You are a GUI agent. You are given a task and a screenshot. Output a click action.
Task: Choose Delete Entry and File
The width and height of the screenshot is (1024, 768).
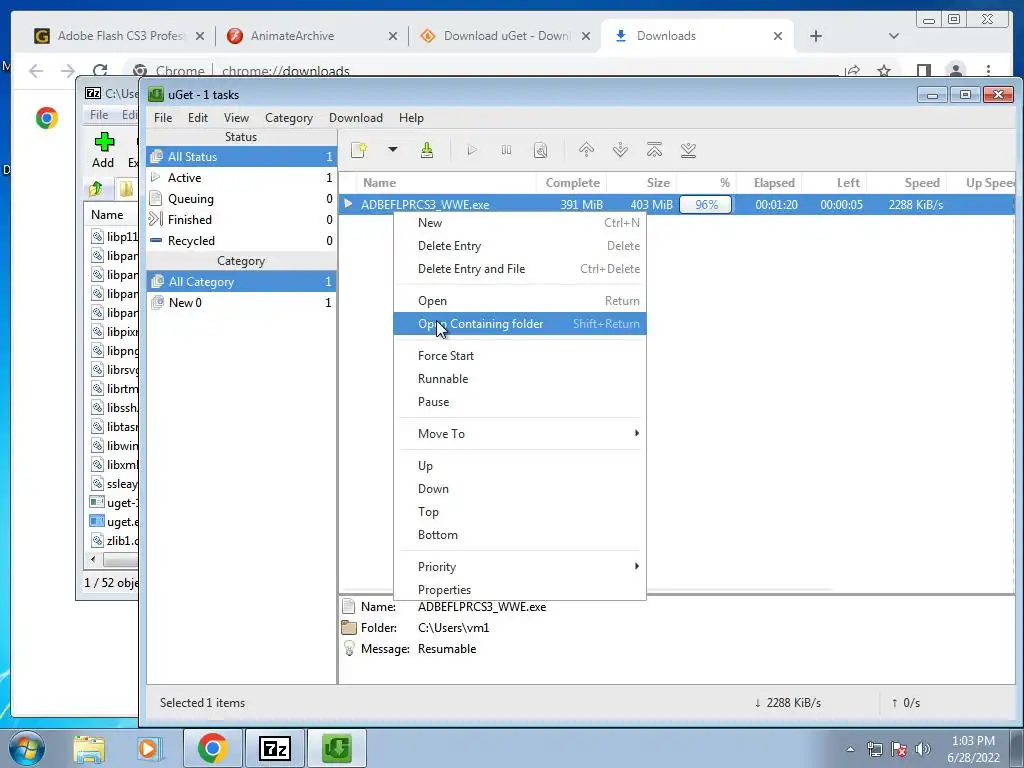point(520,268)
